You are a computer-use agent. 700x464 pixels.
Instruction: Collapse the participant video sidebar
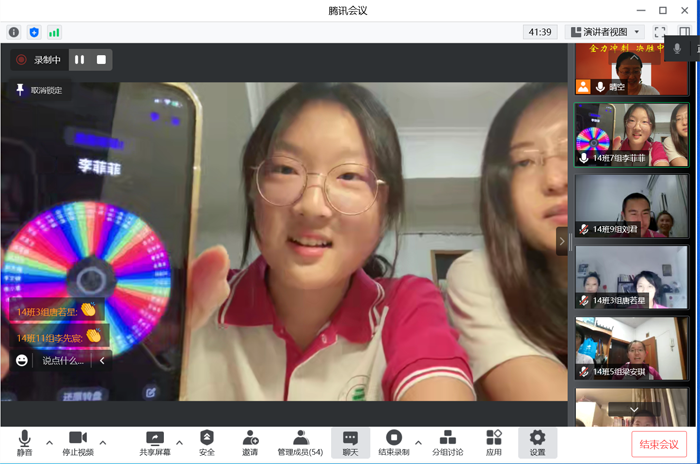click(562, 241)
